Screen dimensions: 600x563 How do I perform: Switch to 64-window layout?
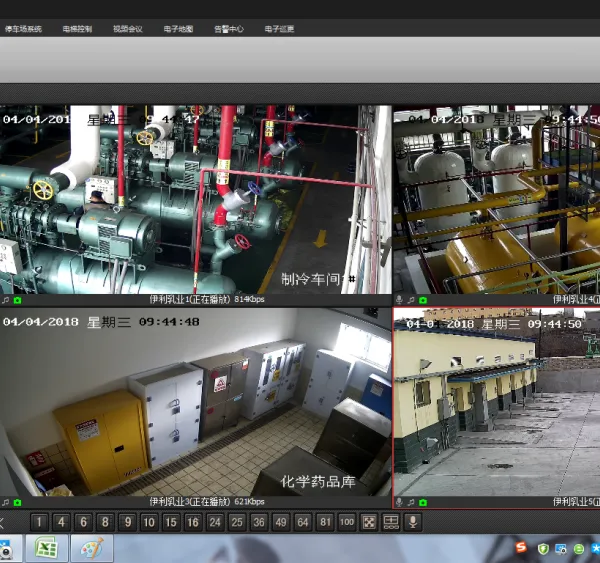click(303, 522)
